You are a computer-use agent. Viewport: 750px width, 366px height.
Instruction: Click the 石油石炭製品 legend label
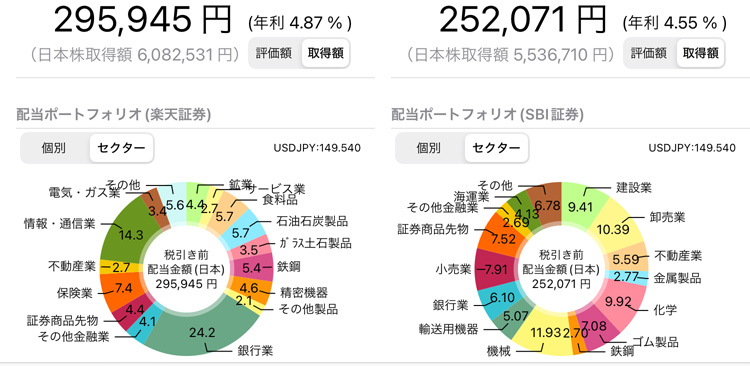[x=312, y=222]
